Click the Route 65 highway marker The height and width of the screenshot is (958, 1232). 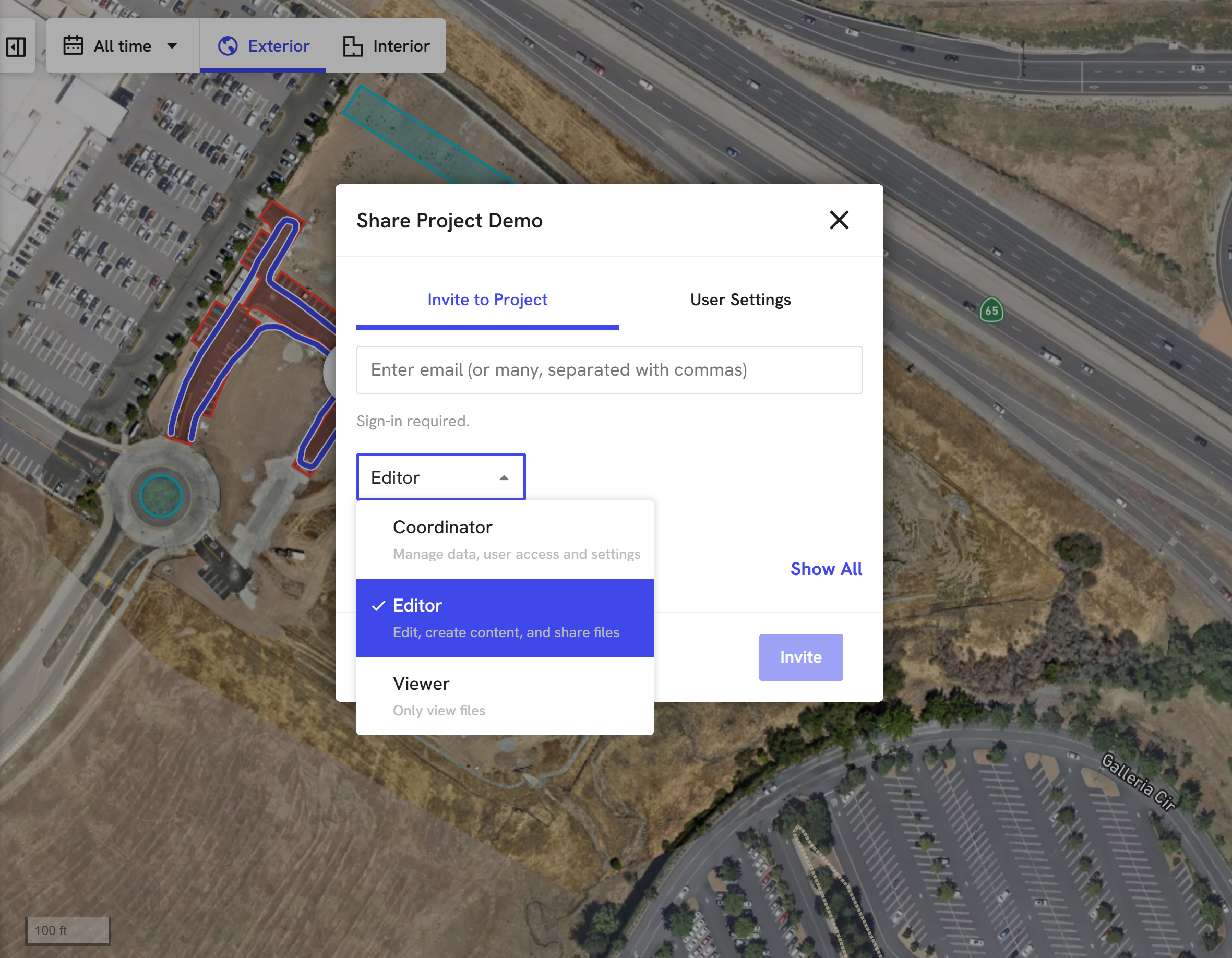pyautogui.click(x=991, y=310)
